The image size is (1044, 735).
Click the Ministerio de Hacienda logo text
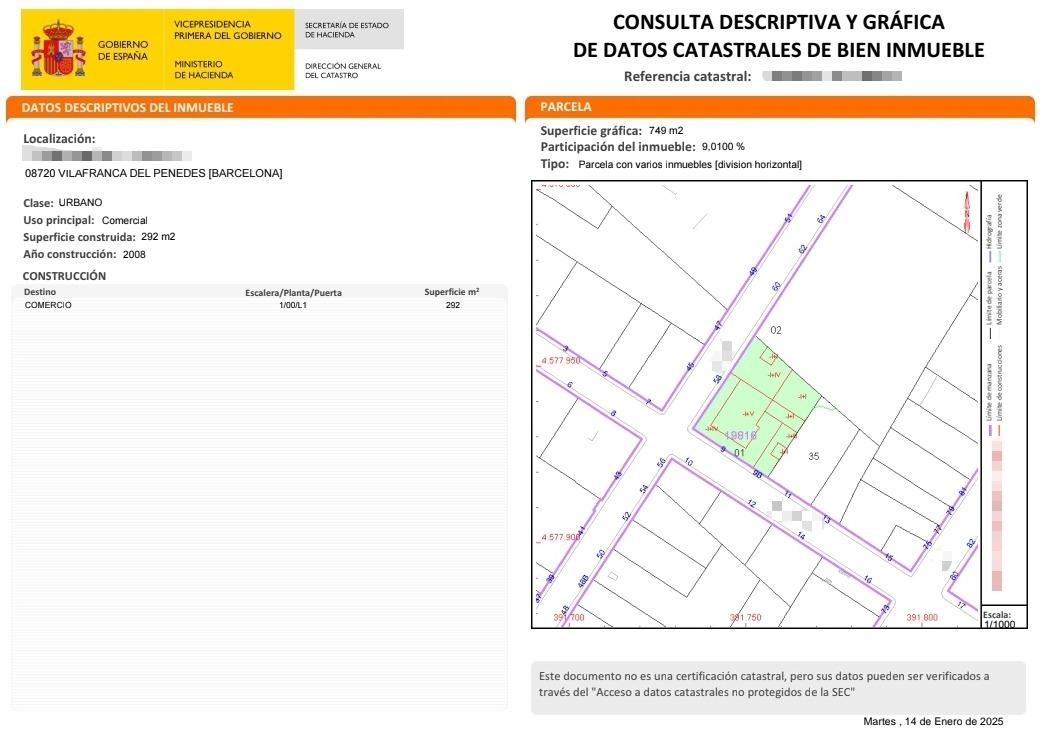click(204, 69)
